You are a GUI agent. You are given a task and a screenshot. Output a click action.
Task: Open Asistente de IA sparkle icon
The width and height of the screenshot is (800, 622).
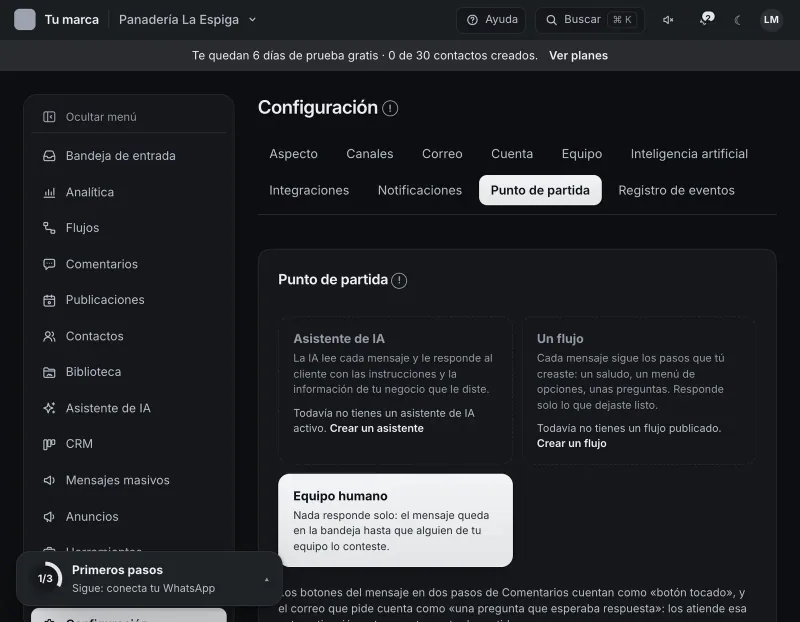click(x=49, y=408)
